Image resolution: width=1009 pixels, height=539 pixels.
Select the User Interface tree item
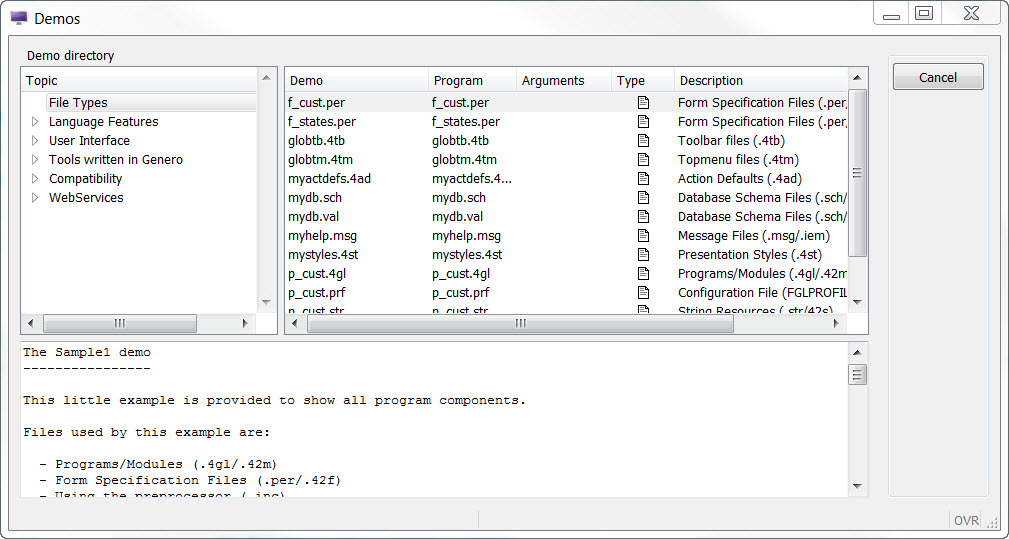click(x=89, y=140)
